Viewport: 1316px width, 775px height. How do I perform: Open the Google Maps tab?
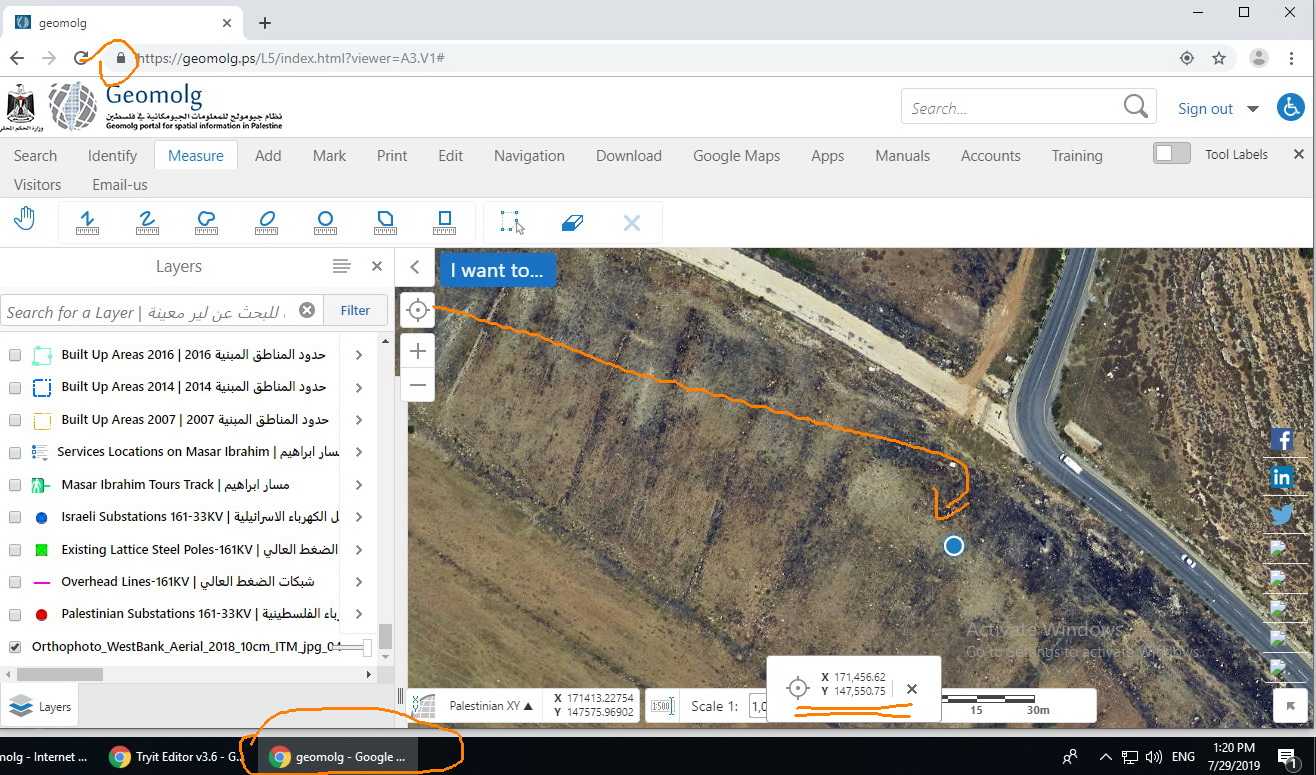736,155
